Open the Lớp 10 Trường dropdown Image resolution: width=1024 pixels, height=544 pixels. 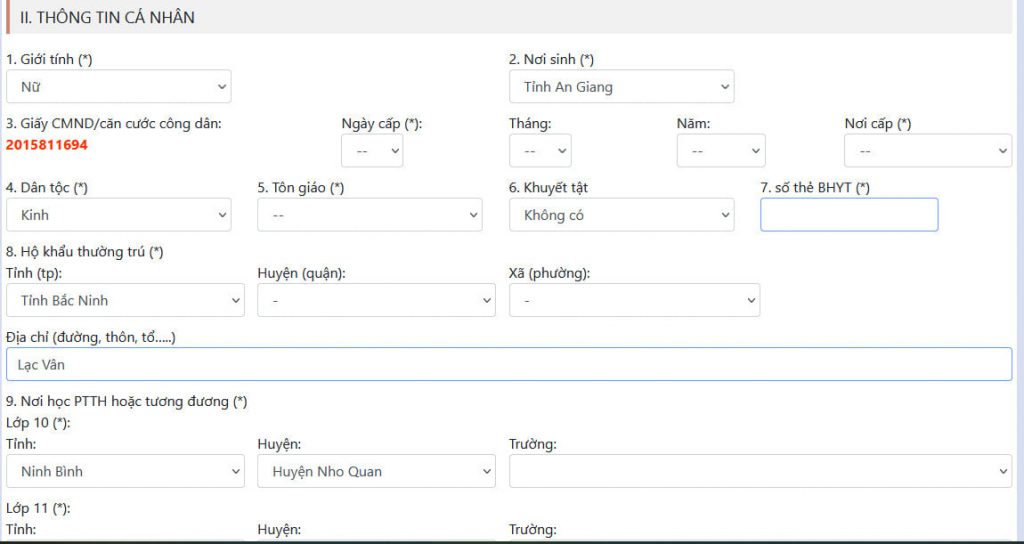pos(760,471)
